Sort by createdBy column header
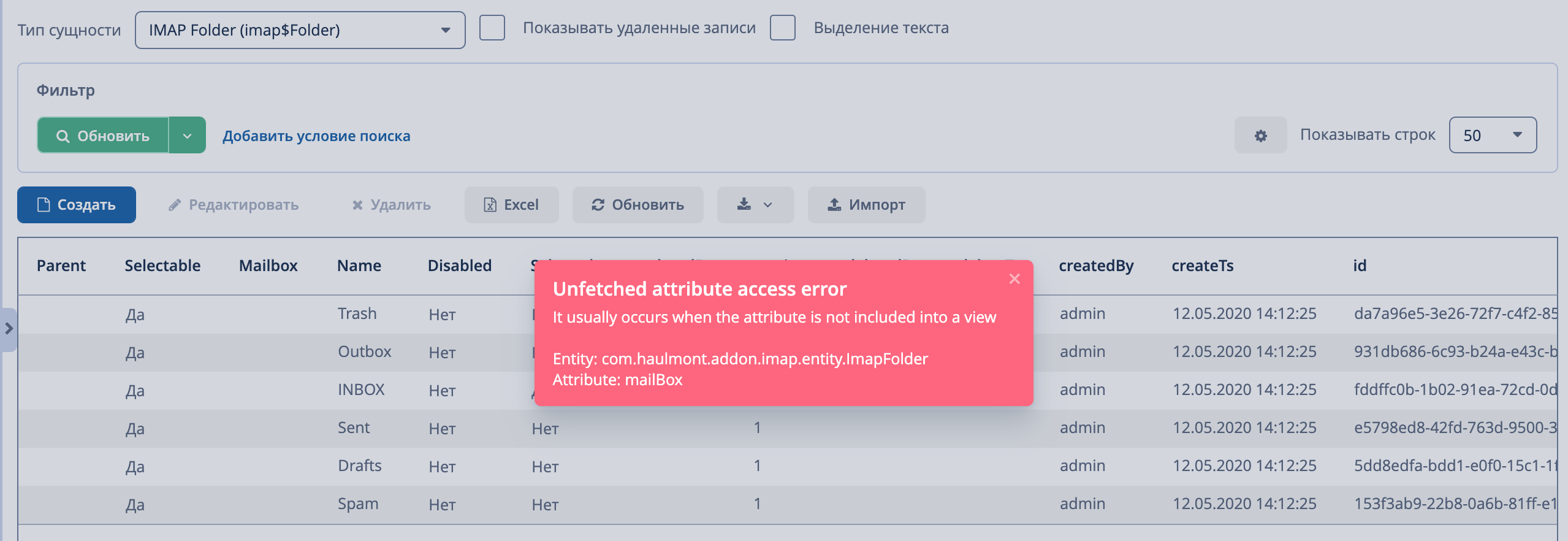The image size is (1568, 541). (1096, 266)
